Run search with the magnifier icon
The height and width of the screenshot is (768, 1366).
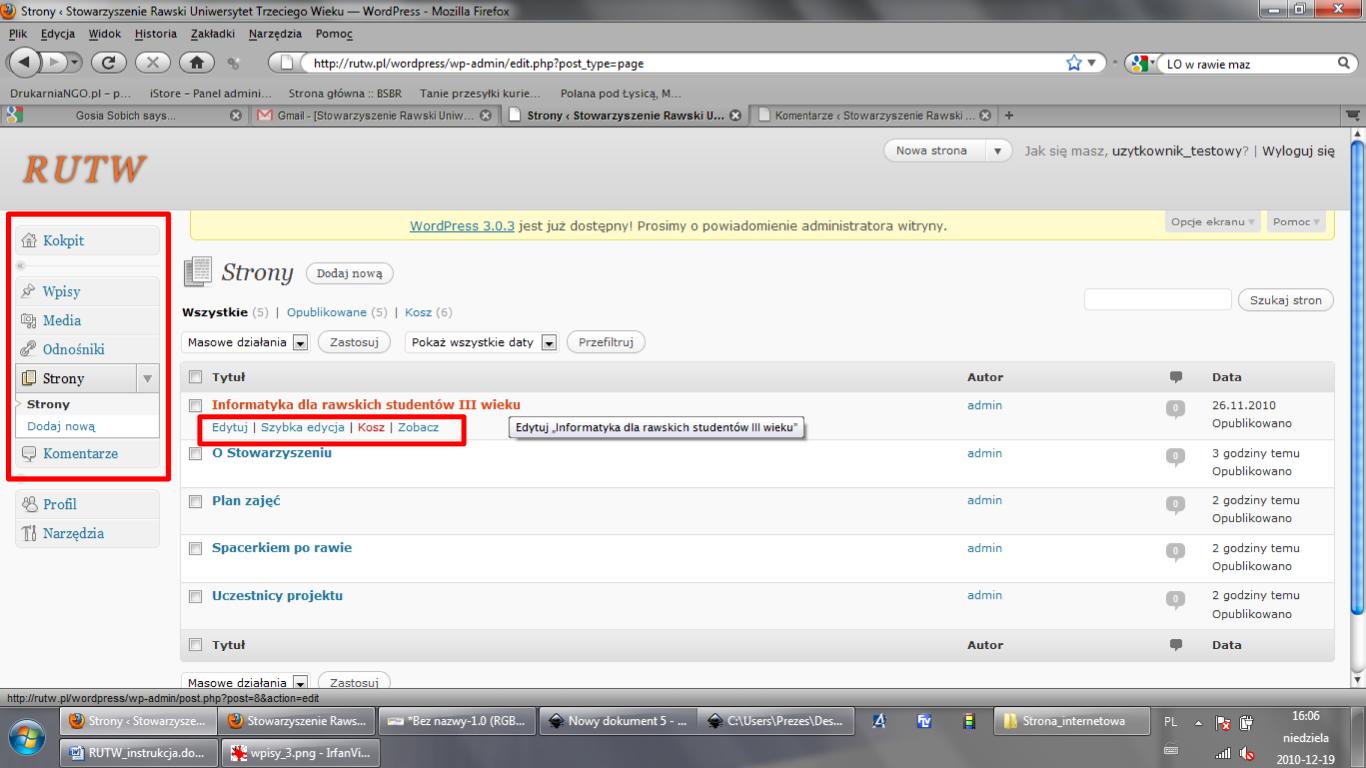[x=1344, y=63]
